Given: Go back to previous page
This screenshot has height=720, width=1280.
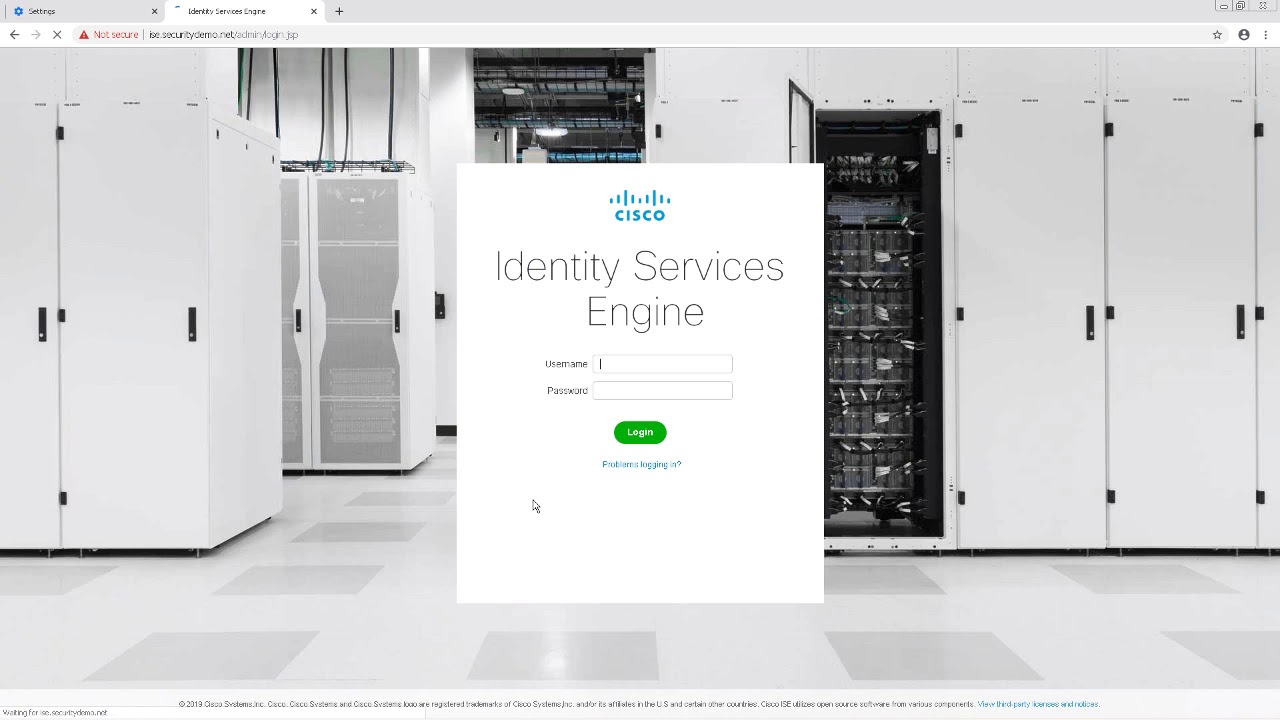Looking at the screenshot, I should (x=14, y=34).
